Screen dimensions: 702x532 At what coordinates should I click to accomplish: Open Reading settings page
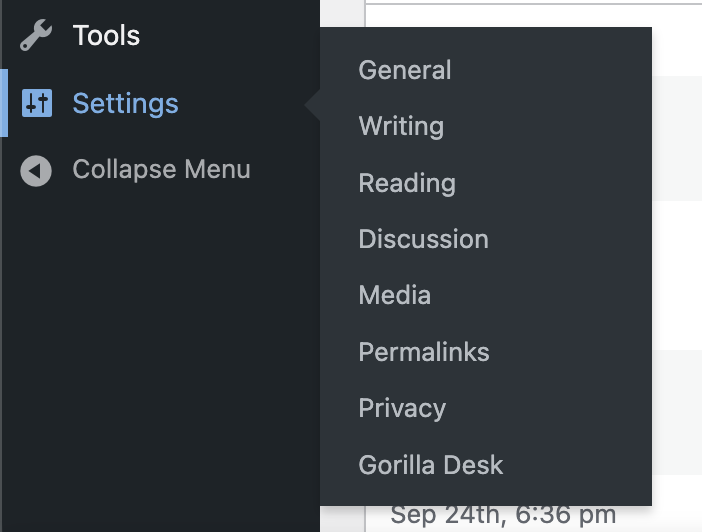point(407,183)
